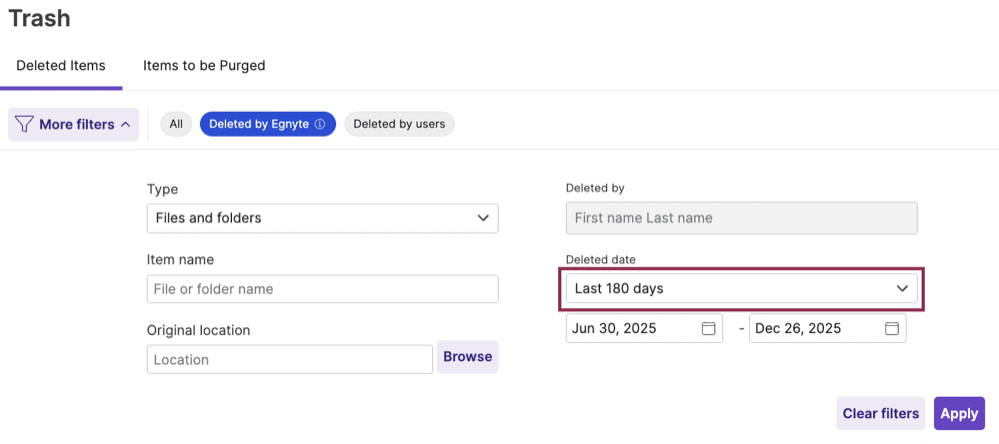Screen dimensions: 999x444
Task: Select the Deleted by users chip
Action: pos(399,124)
